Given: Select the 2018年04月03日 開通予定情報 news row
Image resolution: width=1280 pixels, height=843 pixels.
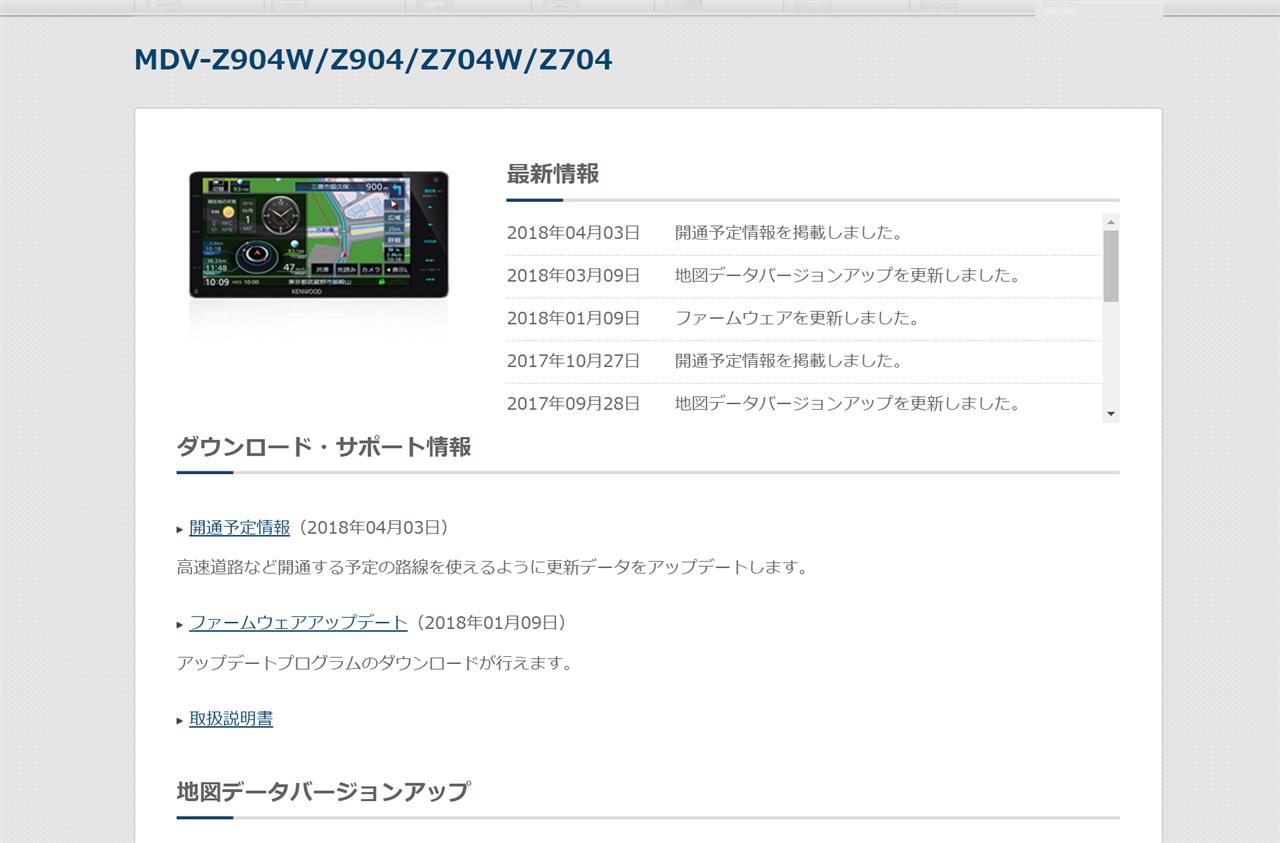Looking at the screenshot, I should (804, 234).
